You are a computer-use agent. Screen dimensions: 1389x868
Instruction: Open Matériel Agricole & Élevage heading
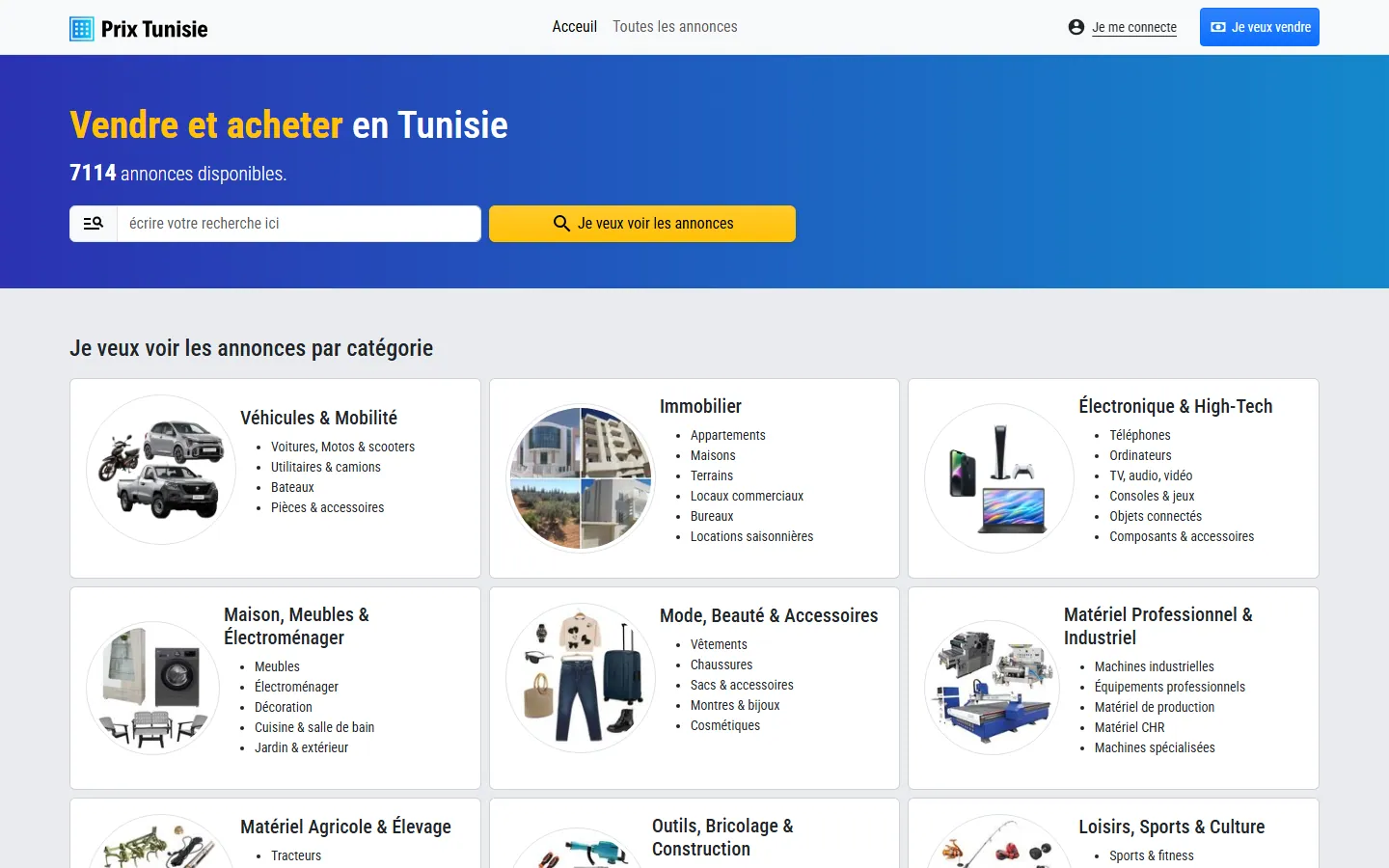pos(345,827)
